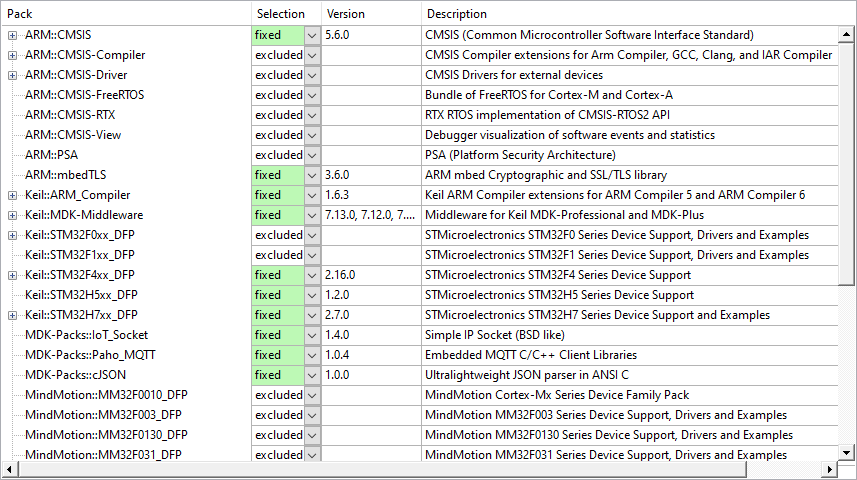The width and height of the screenshot is (857, 480).
Task: Open selection dropdown for Keil::STM32H5xx_DFP
Action: 312,295
